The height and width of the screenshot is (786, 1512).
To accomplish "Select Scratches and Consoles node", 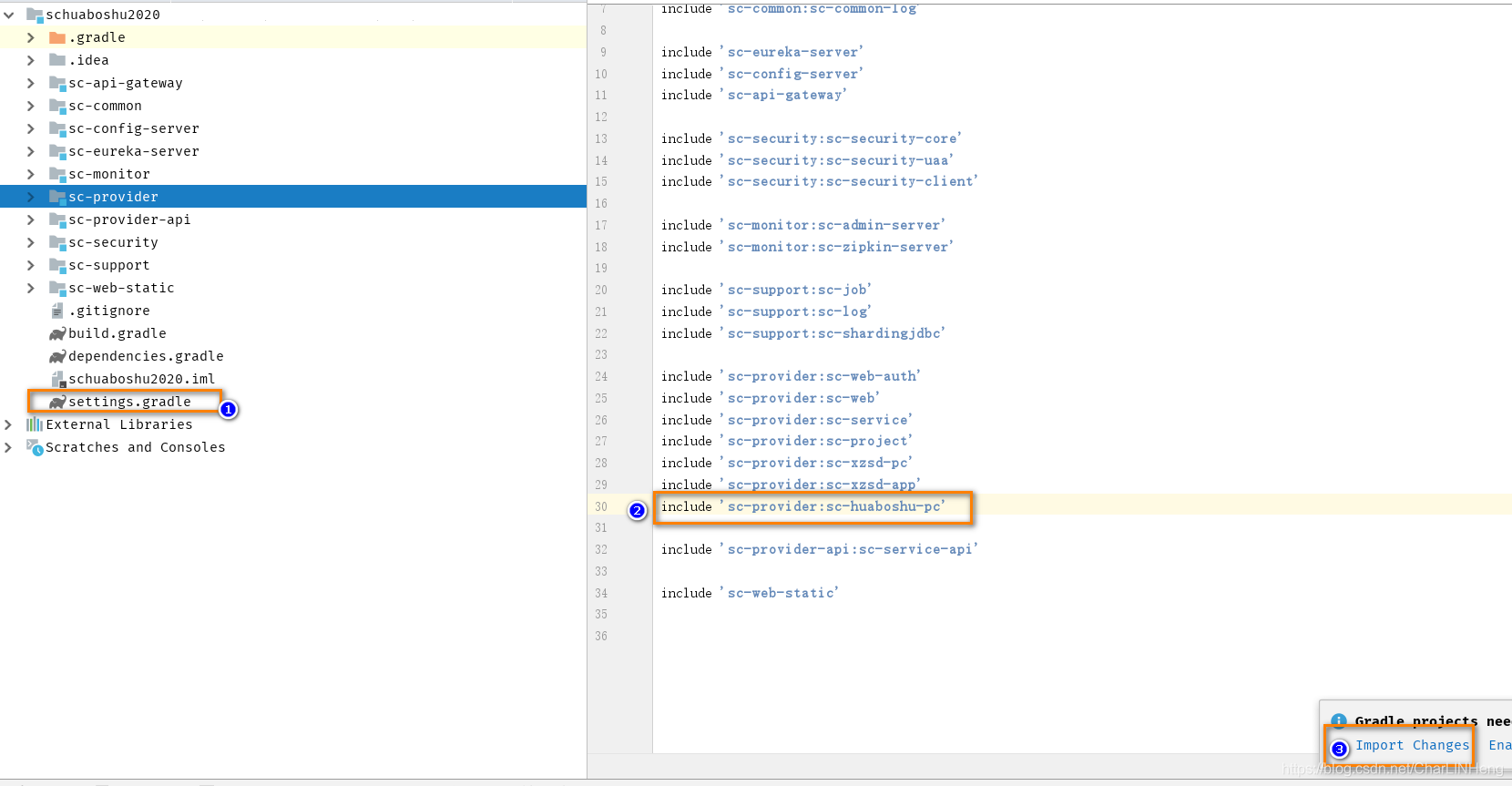I will [x=136, y=447].
